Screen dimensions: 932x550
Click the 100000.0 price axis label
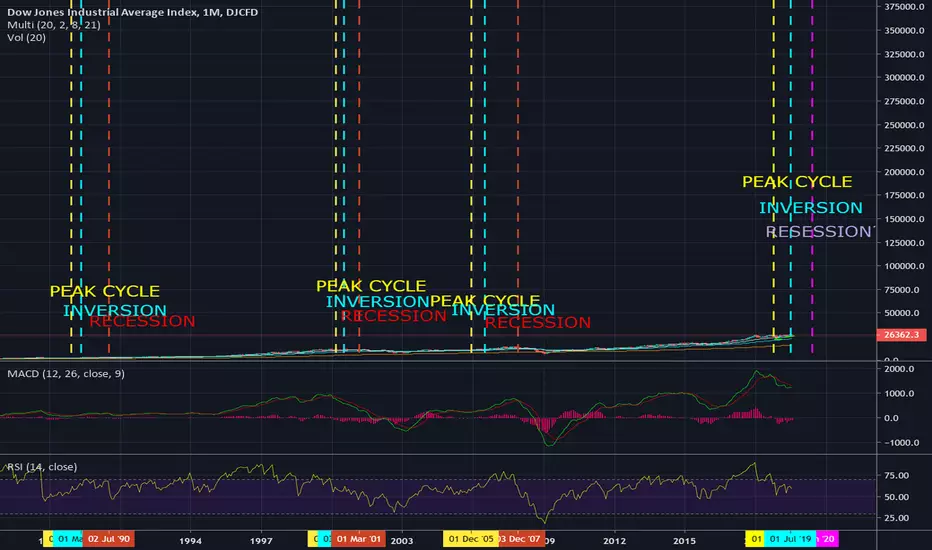pos(904,266)
